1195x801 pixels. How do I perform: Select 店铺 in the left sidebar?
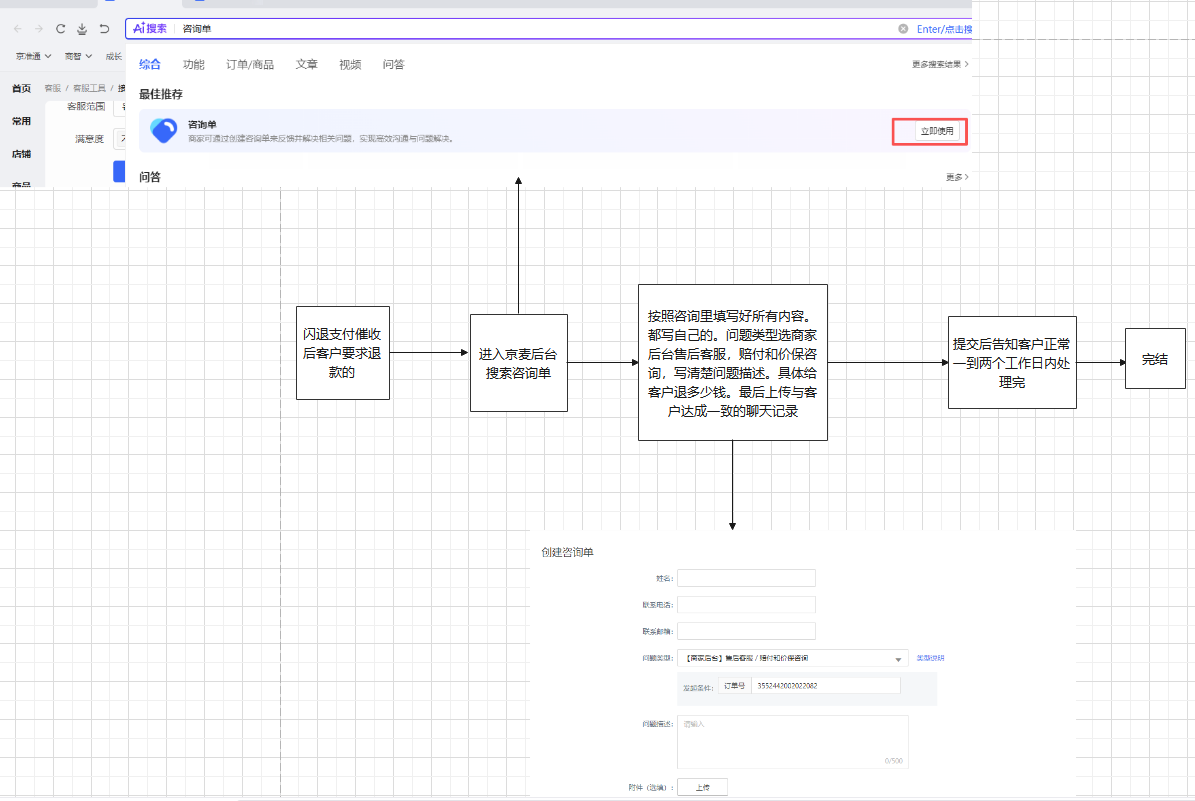pyautogui.click(x=21, y=154)
